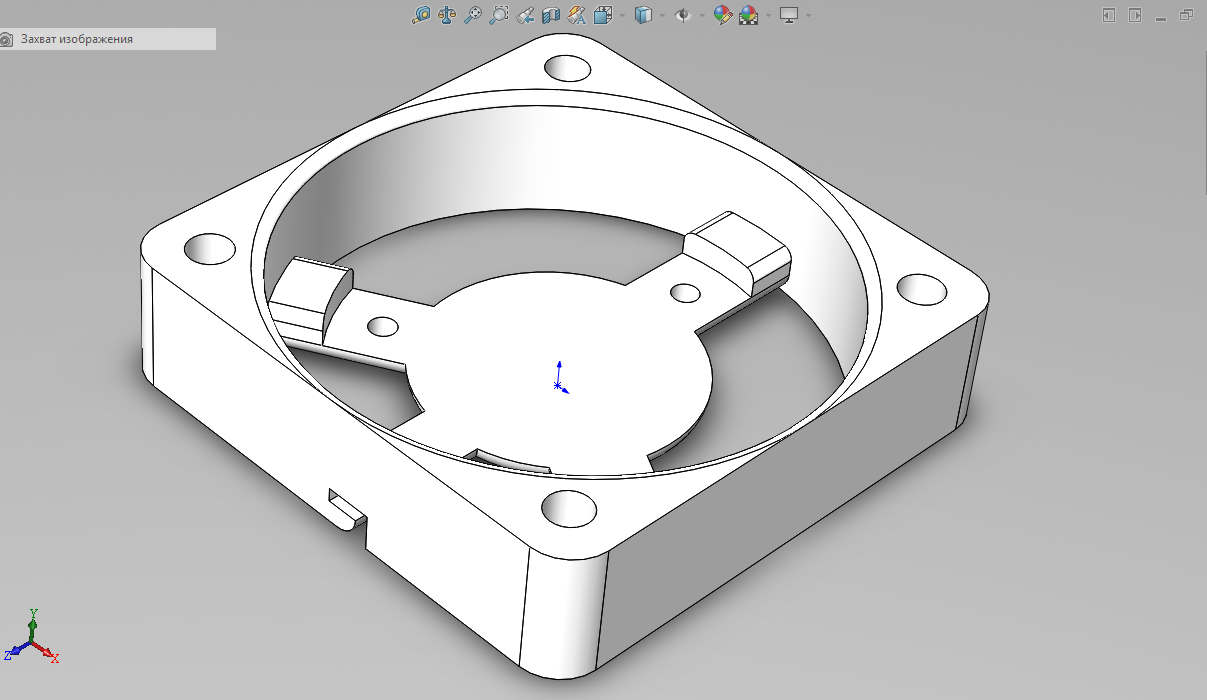Screen dimensions: 1207x700
Task: Click the View Orientation cube icon
Action: point(603,15)
